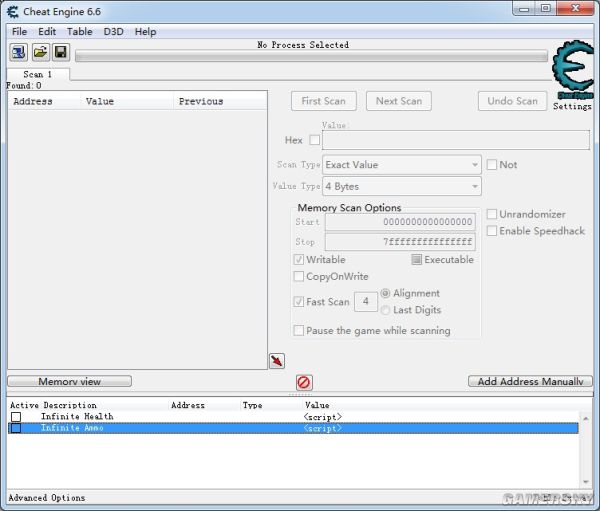Image resolution: width=600 pixels, height=511 pixels.
Task: Click the Value column header in results
Action: [x=127, y=101]
